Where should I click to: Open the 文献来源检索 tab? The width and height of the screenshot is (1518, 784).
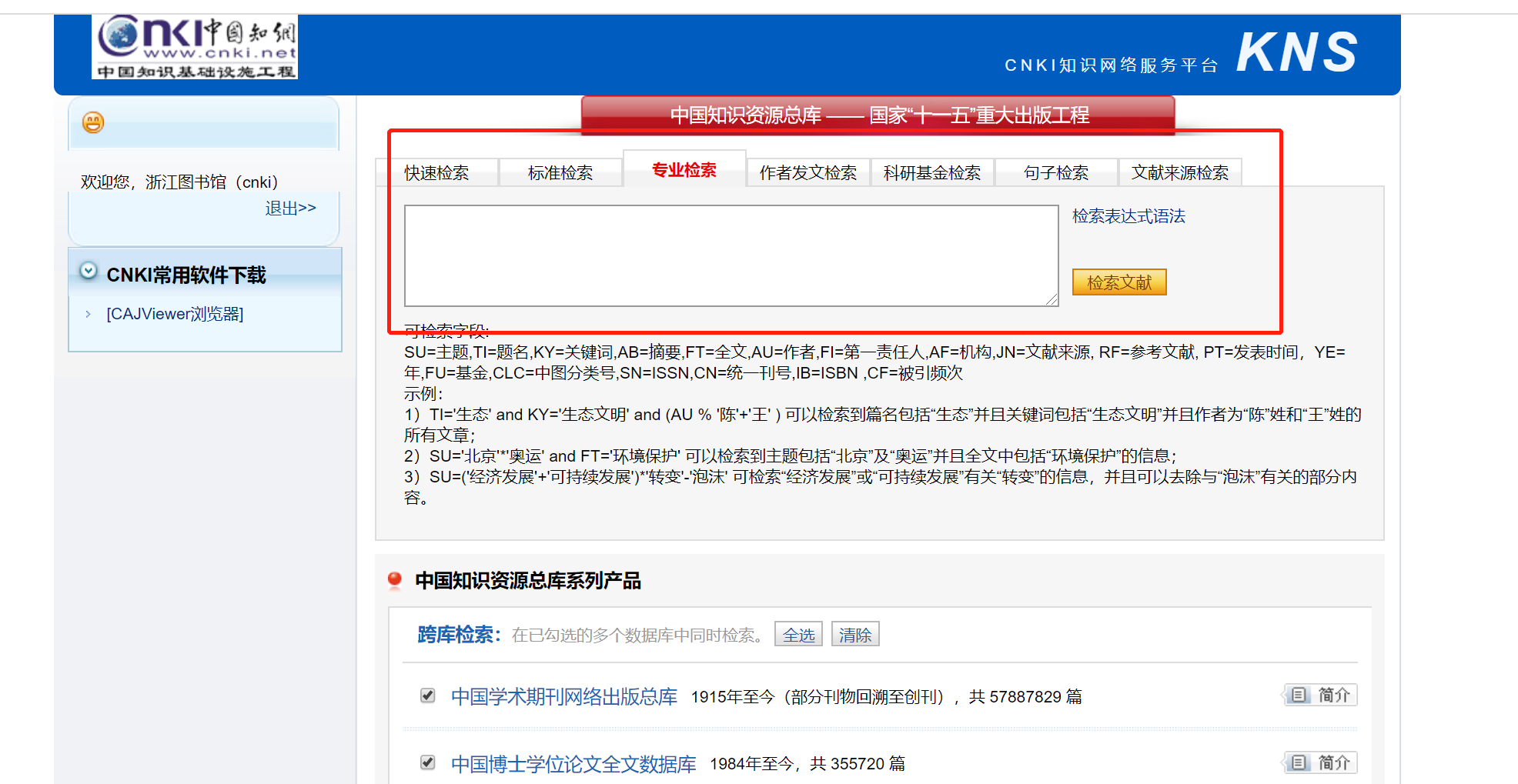pos(1180,173)
